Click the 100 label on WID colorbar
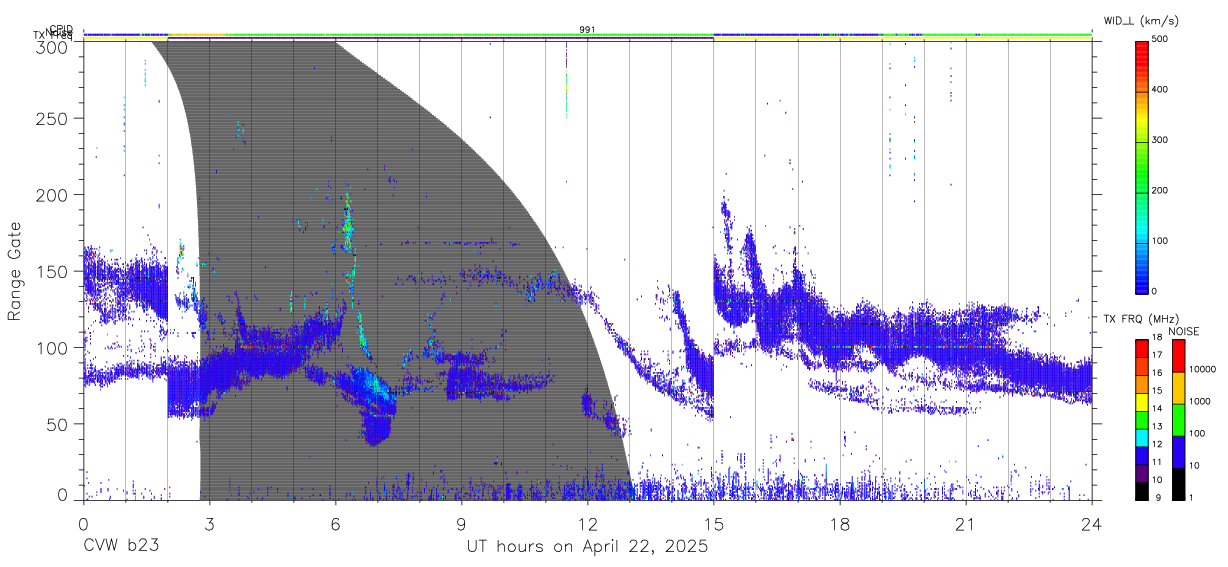This screenshot has width=1228, height=567. tap(1160, 240)
